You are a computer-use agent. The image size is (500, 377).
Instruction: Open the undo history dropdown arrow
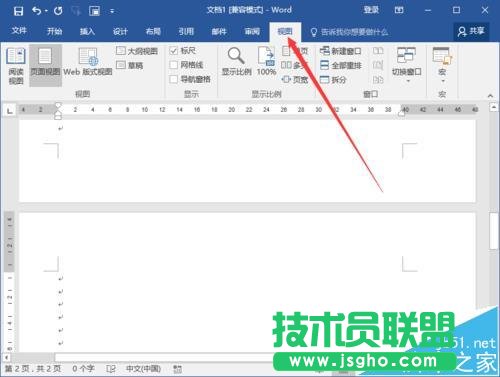pyautogui.click(x=46, y=11)
